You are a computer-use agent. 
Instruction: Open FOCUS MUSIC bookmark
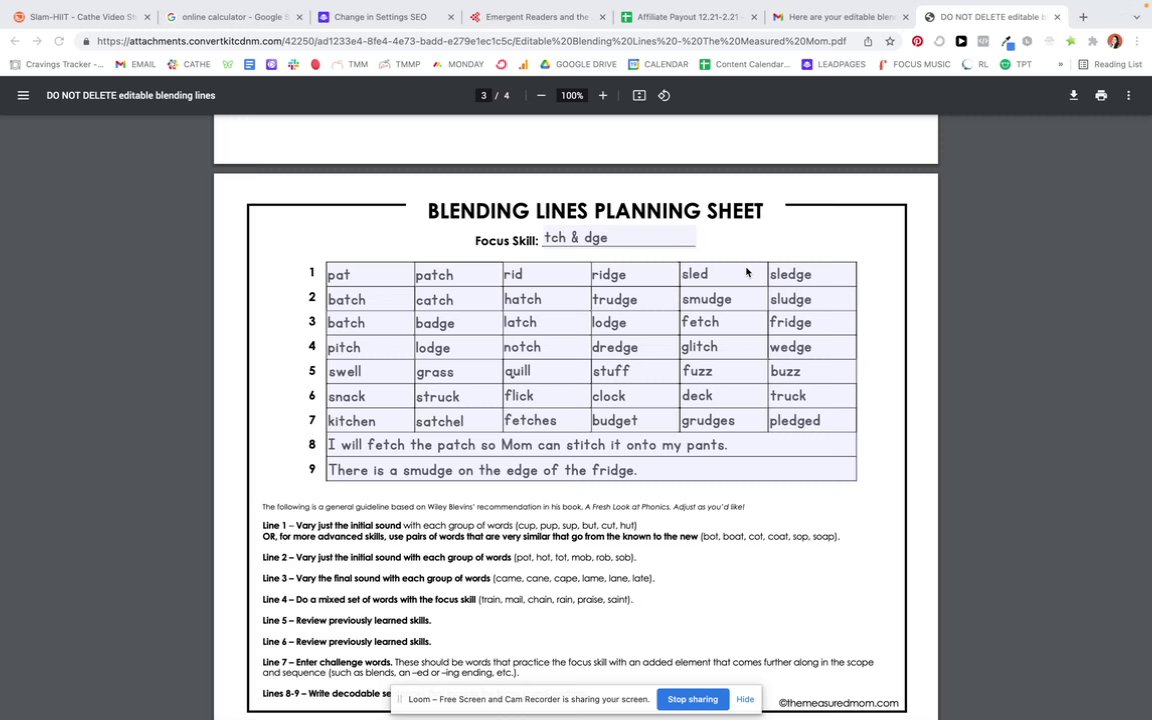tap(915, 65)
